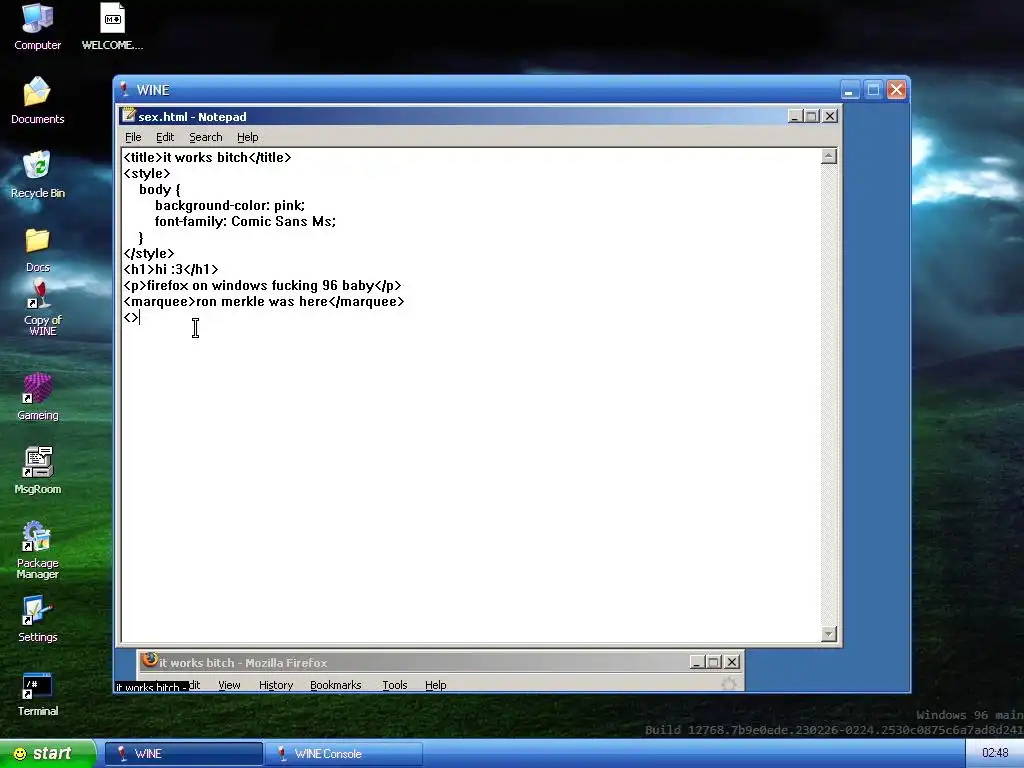The height and width of the screenshot is (768, 1024).
Task: Open the WELCOME markdown file icon
Action: pos(112,26)
